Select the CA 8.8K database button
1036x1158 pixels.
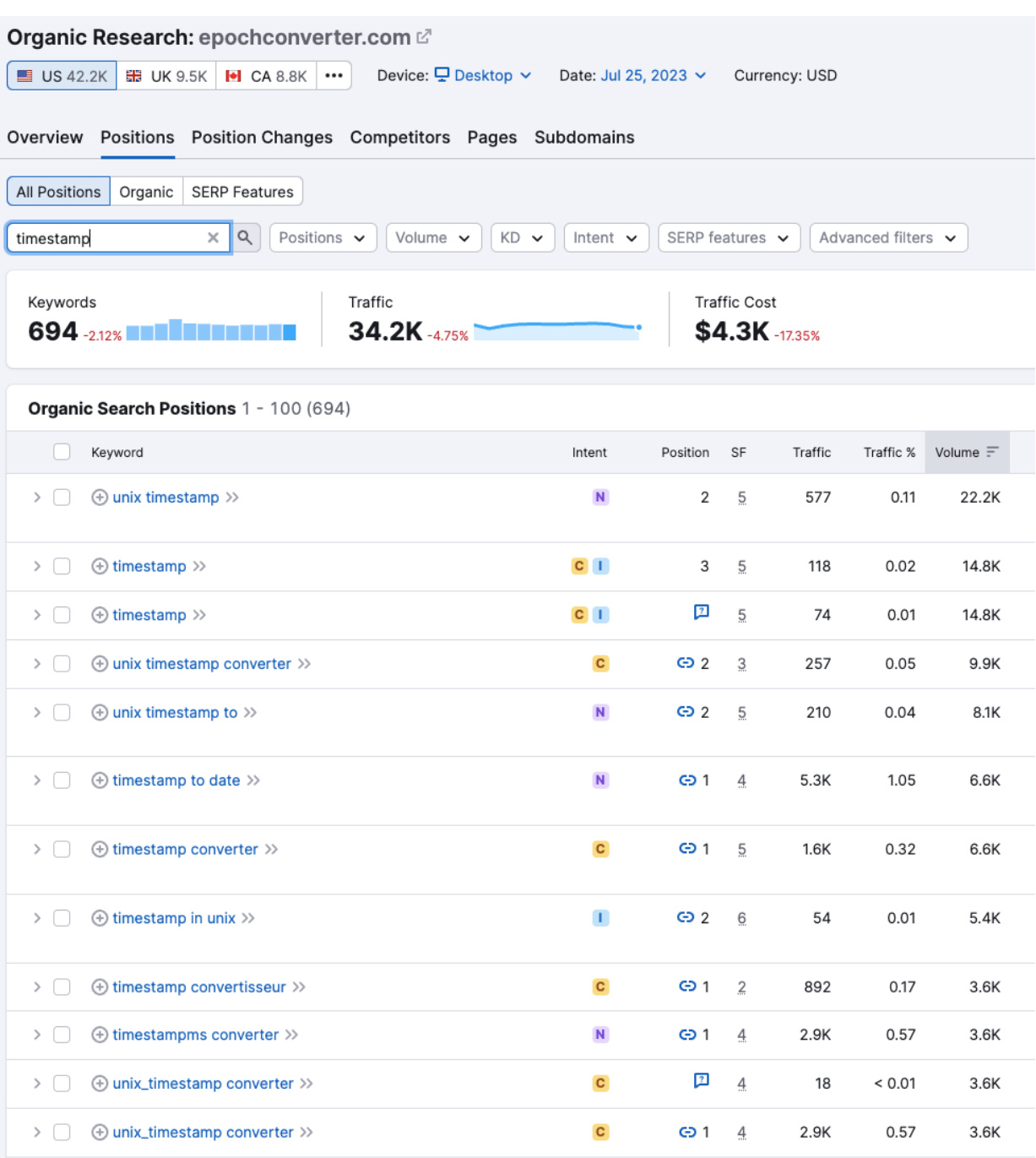266,75
